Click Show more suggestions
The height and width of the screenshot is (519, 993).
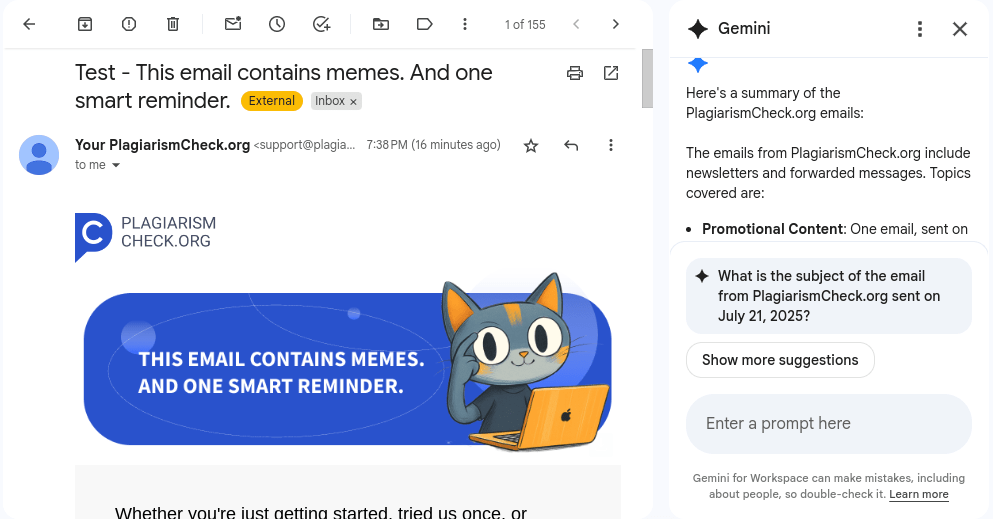coord(780,360)
